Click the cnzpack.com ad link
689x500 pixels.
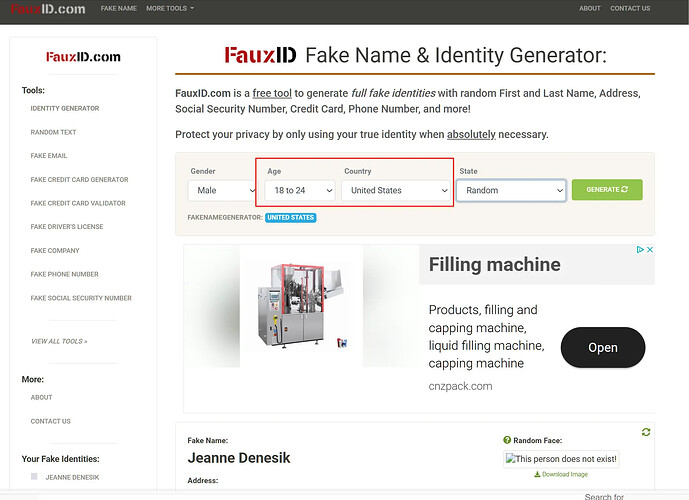460,386
